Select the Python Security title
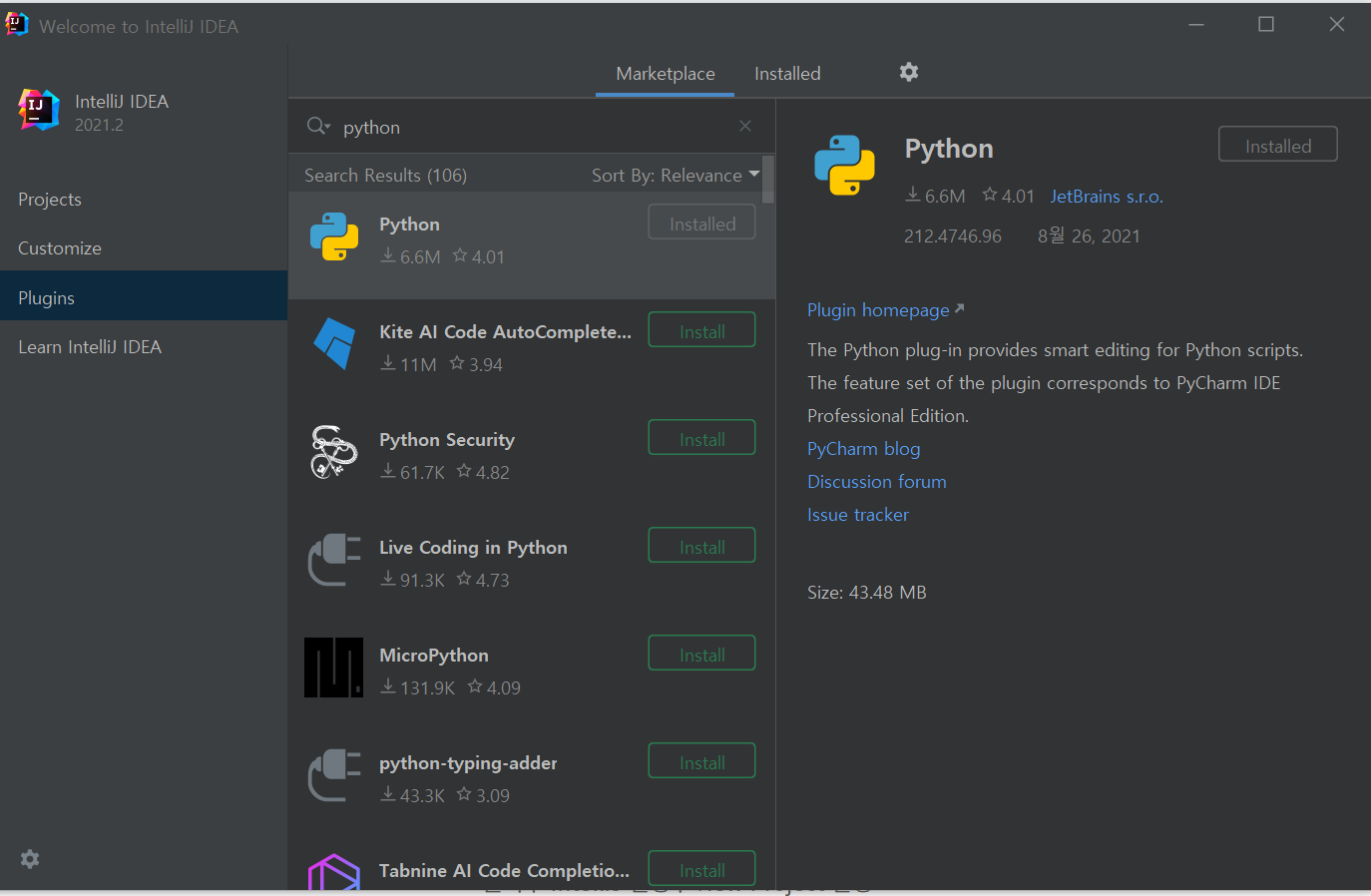This screenshot has height=896, width=1371. (x=447, y=440)
